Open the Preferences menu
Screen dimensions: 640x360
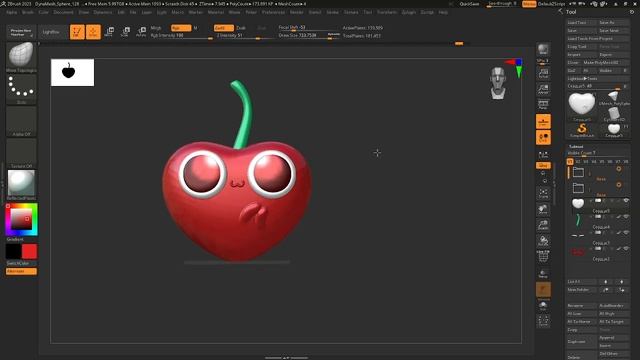click(273, 12)
